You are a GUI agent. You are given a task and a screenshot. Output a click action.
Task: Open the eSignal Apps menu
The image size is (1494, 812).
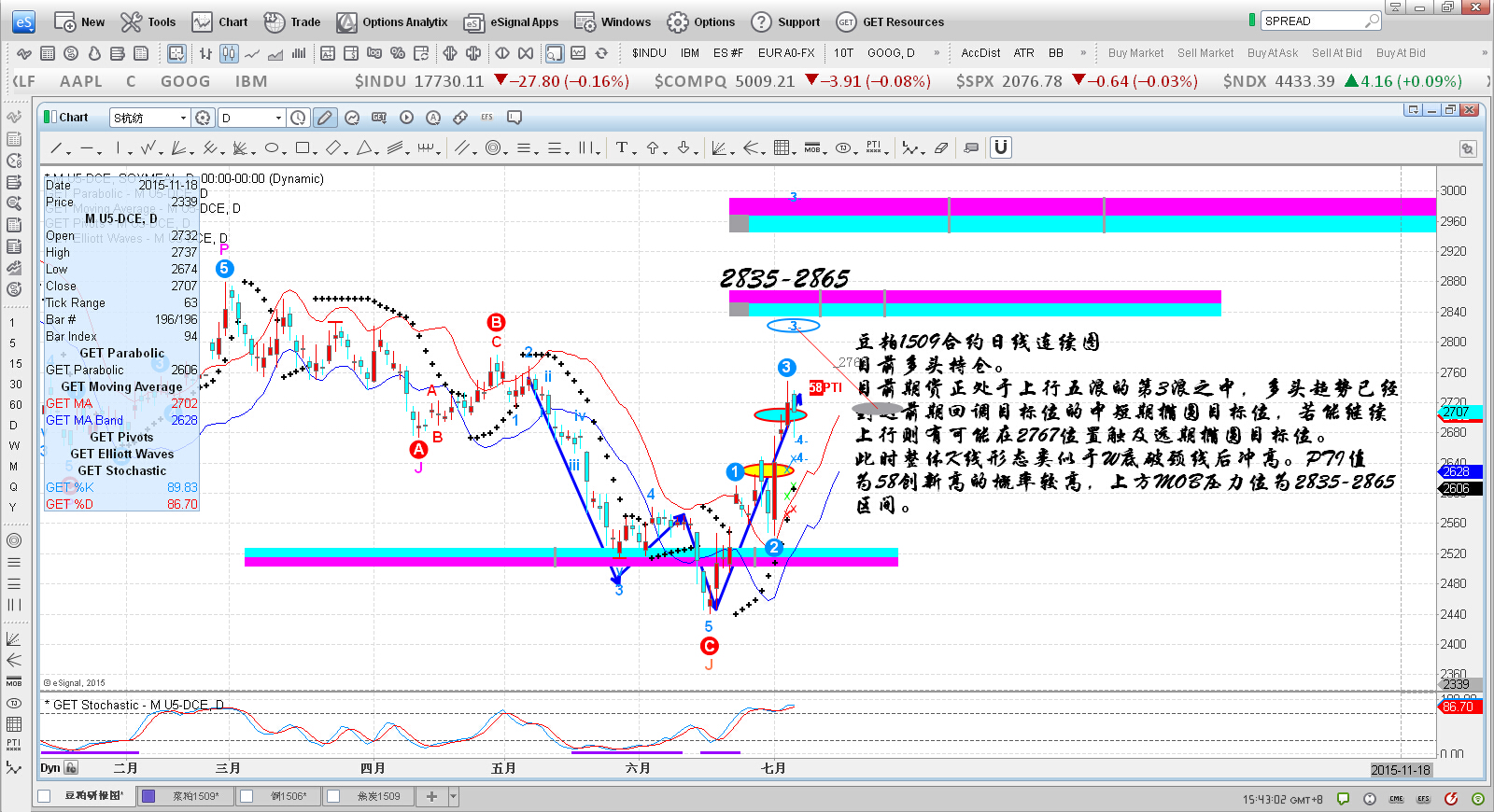click(512, 21)
